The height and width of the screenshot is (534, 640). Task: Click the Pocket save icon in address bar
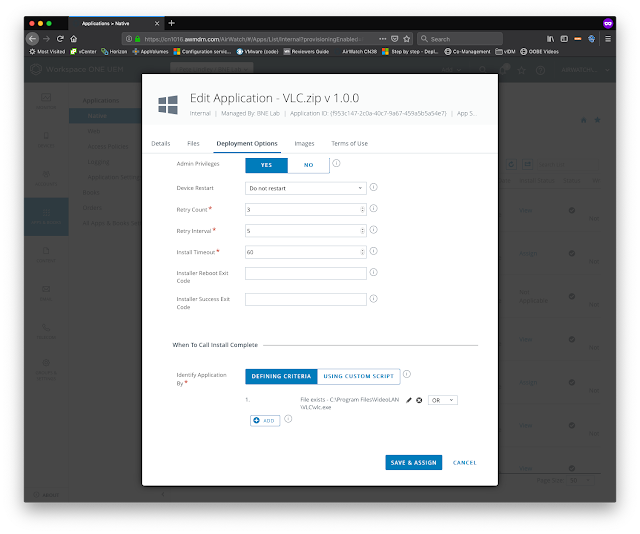[395, 39]
